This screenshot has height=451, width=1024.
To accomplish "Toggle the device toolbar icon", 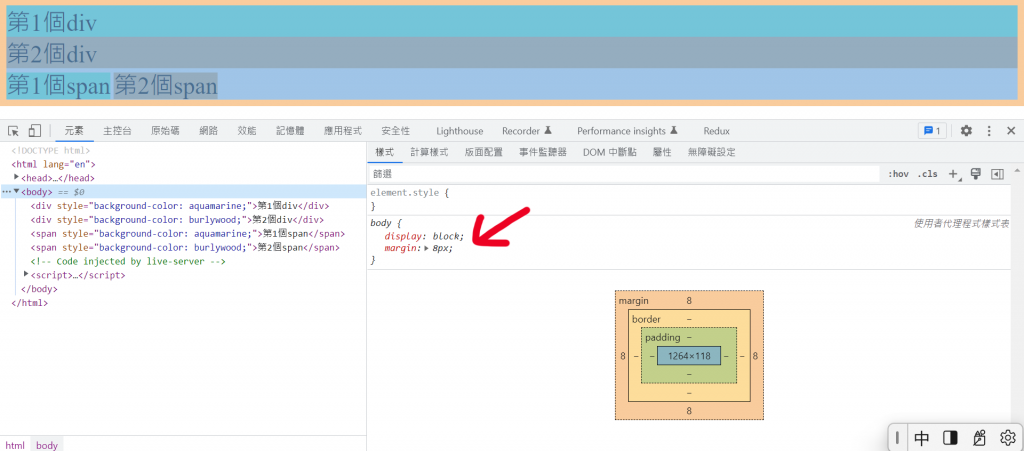I will (35, 131).
